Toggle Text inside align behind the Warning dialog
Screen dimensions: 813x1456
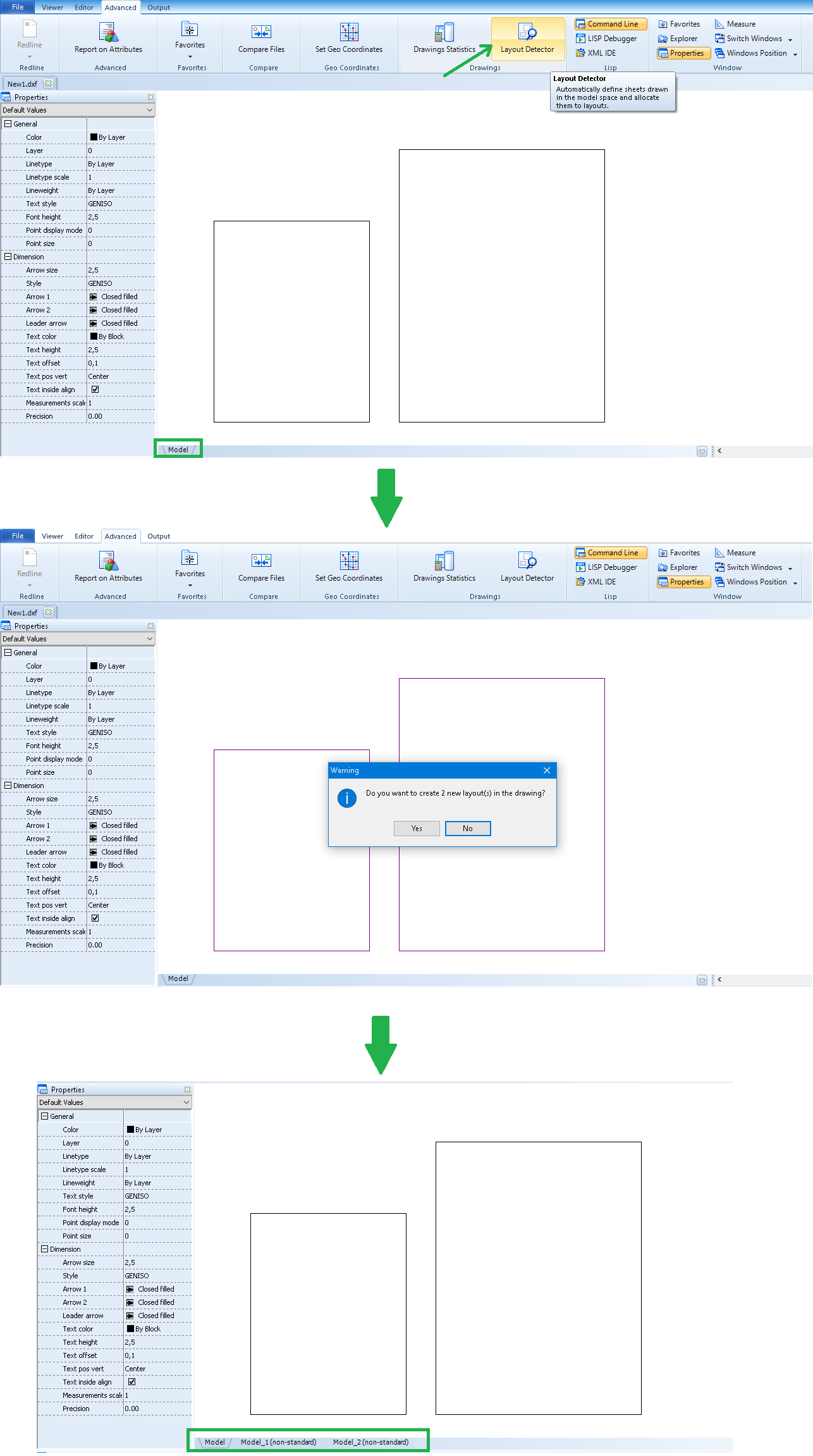(95, 918)
